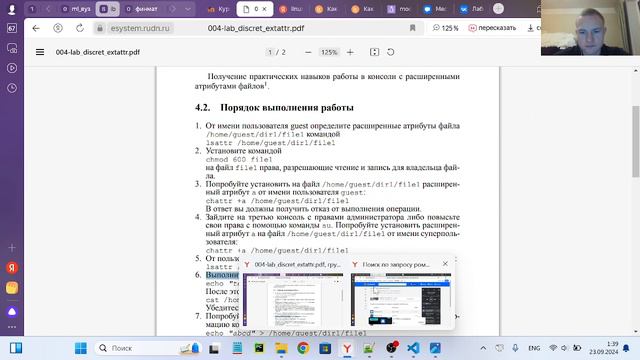Add a new sidebar item with plus
Viewport: 640px width, 360px height.
pyautogui.click(x=12, y=248)
